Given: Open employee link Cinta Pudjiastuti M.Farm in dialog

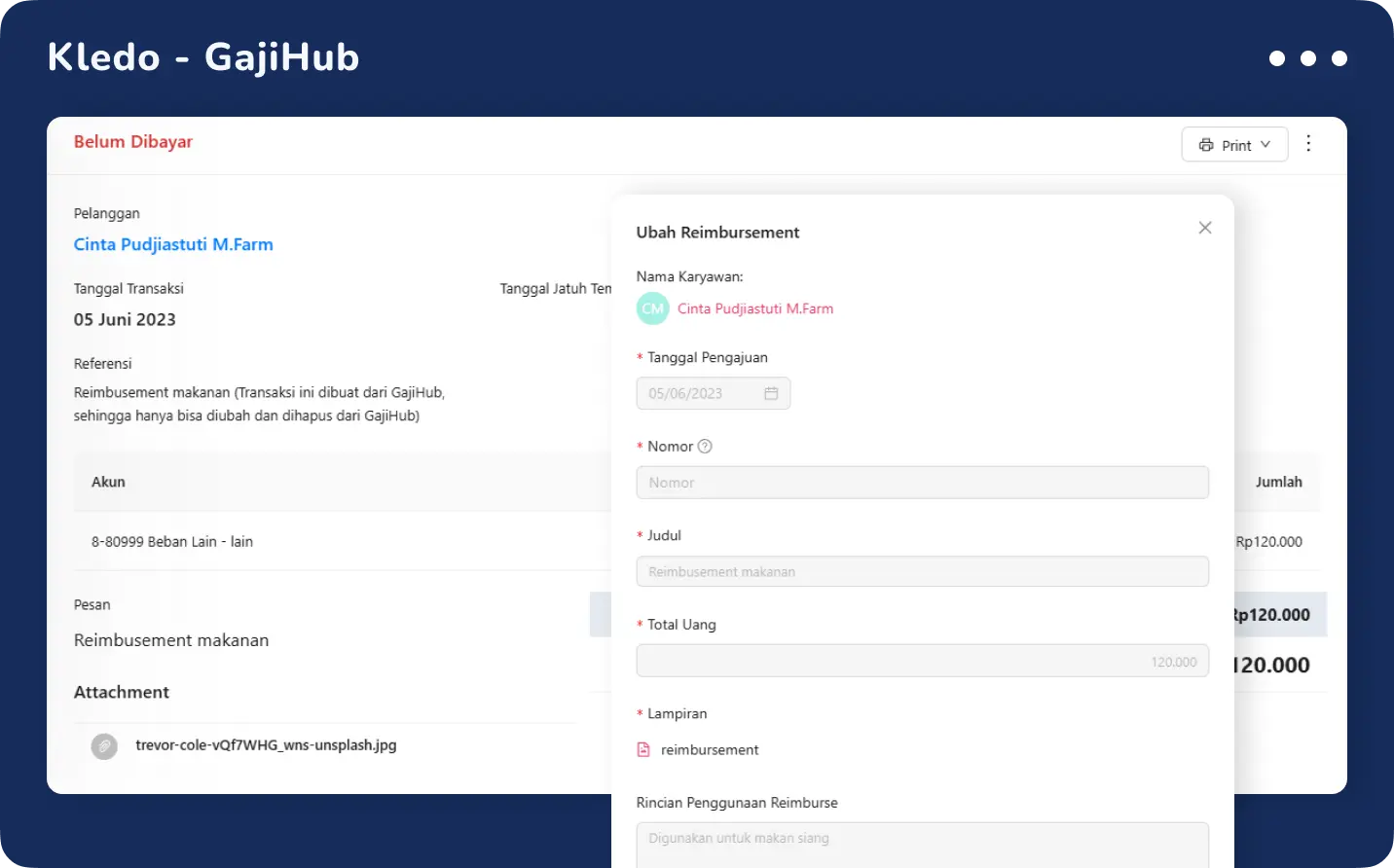Looking at the screenshot, I should point(755,308).
